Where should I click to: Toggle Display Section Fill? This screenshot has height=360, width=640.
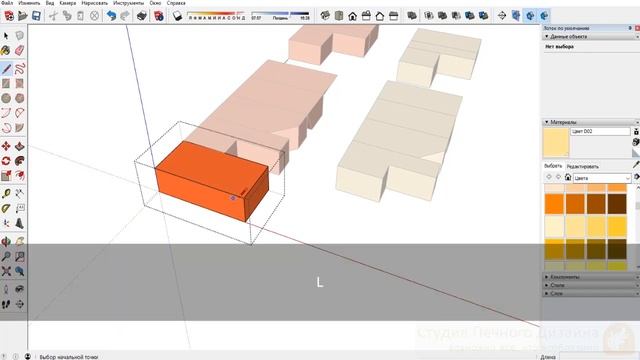coord(544,16)
